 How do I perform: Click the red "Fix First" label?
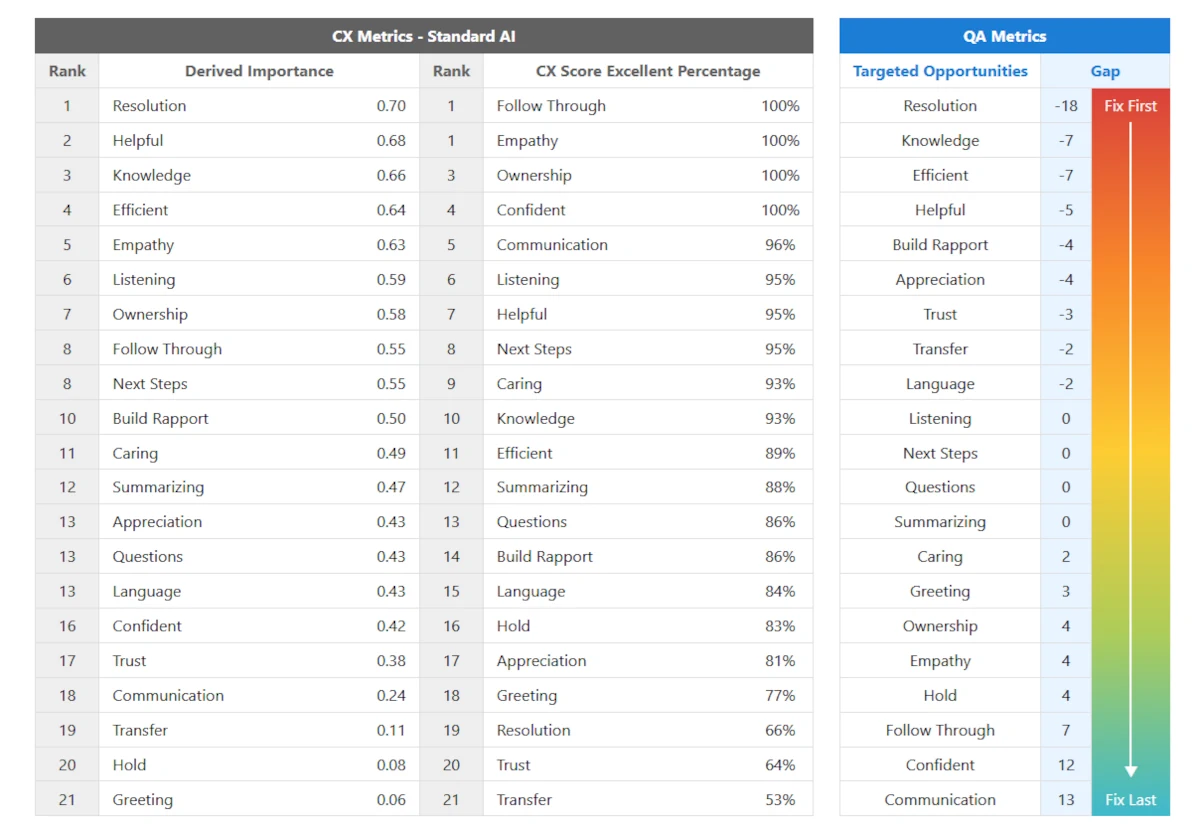click(1131, 106)
